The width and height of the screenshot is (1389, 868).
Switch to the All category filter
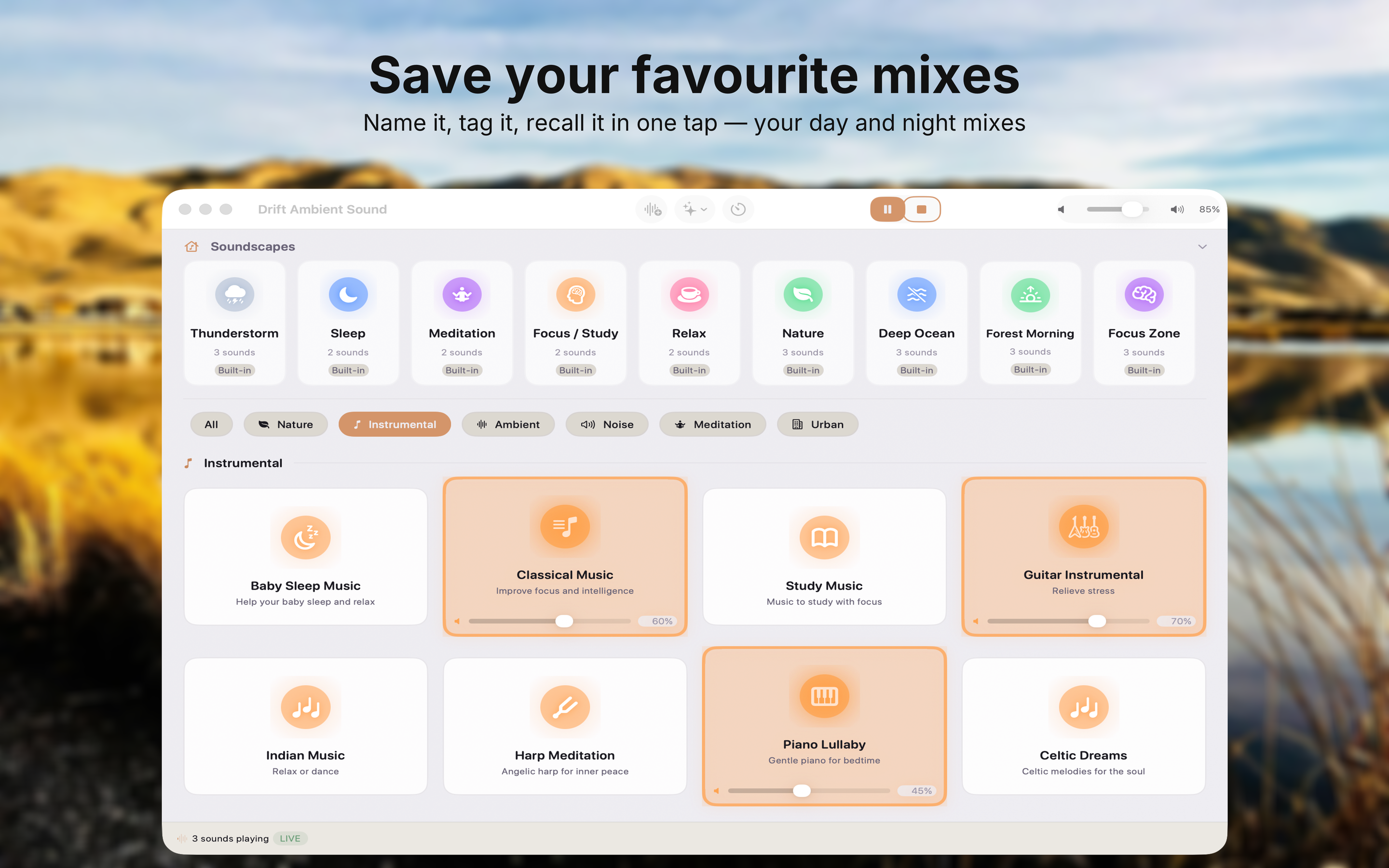tap(211, 424)
